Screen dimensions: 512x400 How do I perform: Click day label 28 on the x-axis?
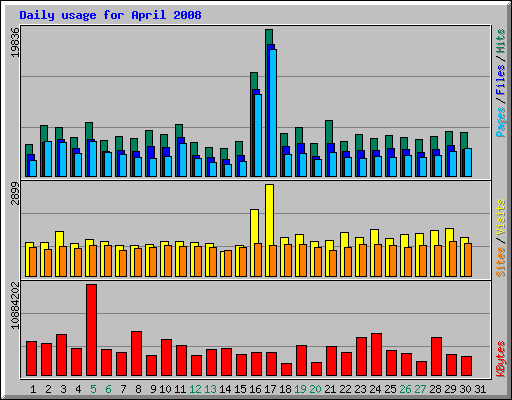point(435,389)
